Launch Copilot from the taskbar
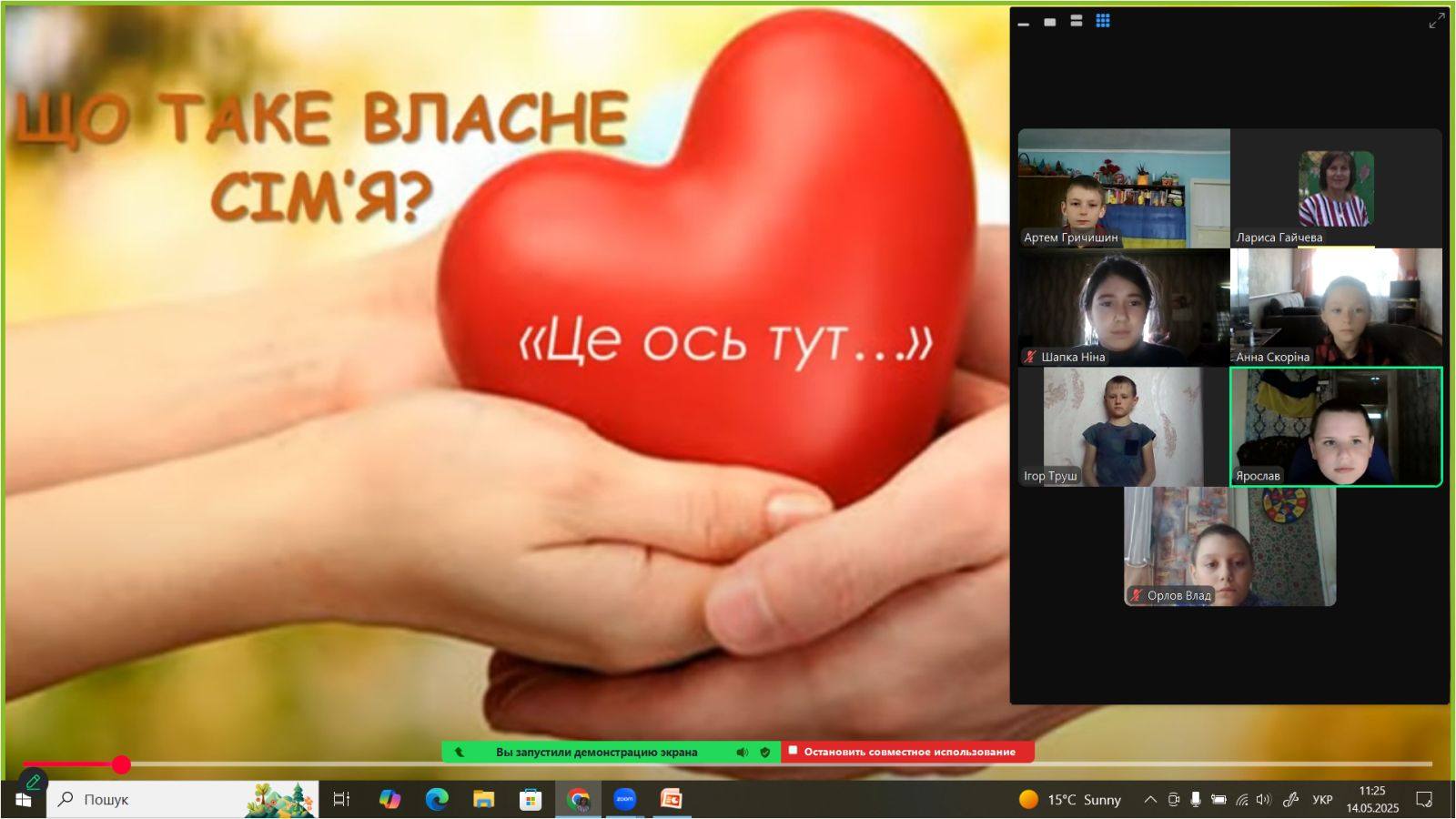1456x819 pixels. 389,800
